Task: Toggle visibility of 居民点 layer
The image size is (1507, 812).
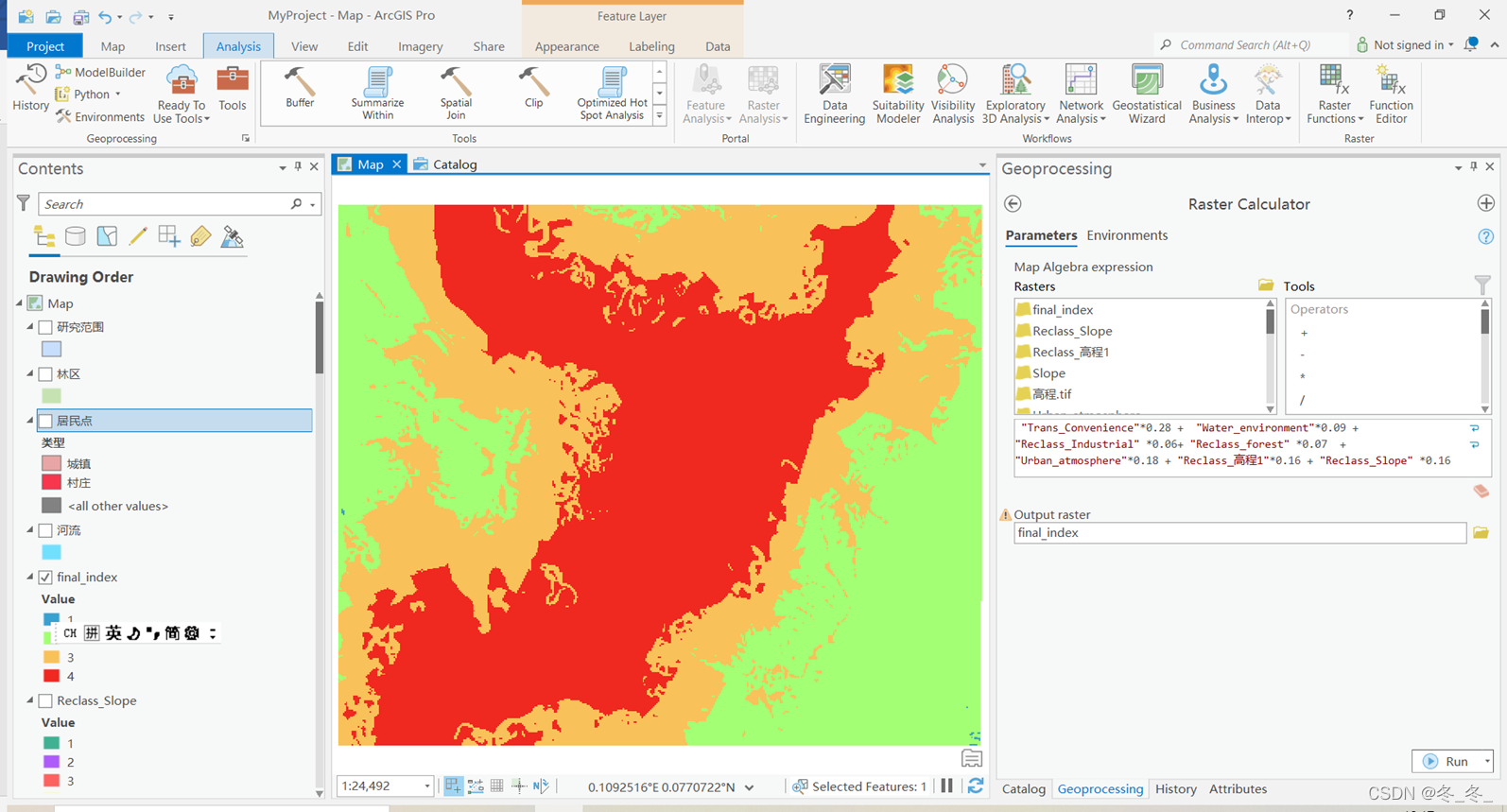Action: 45,421
